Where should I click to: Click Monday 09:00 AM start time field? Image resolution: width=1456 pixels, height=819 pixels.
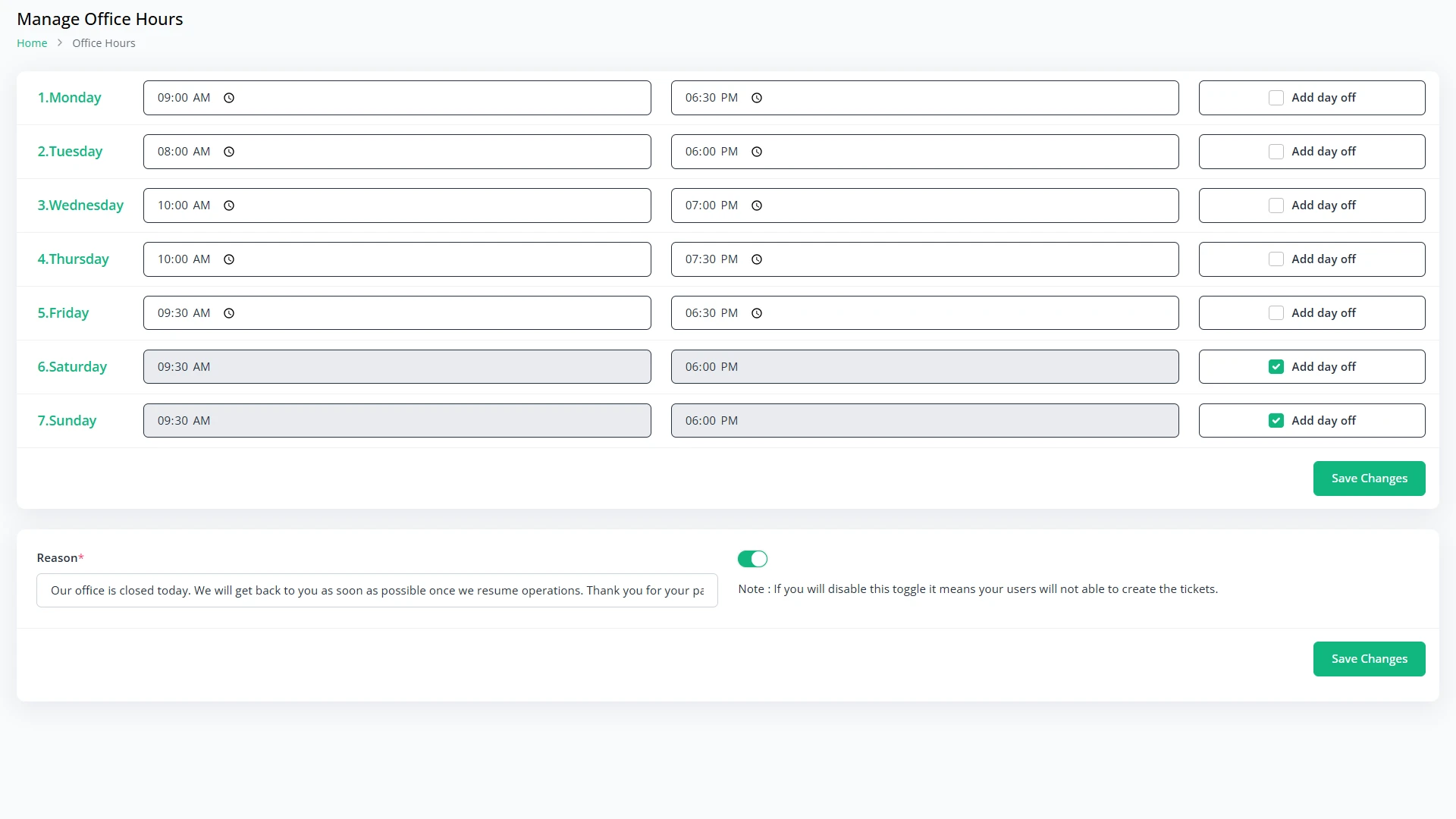[397, 98]
